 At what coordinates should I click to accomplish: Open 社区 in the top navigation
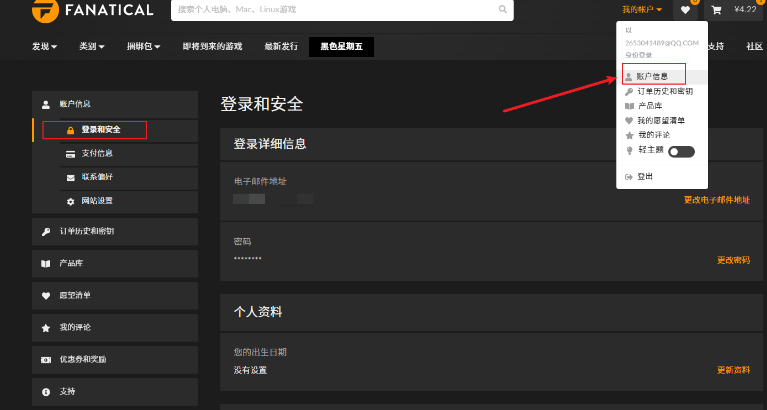(x=754, y=46)
